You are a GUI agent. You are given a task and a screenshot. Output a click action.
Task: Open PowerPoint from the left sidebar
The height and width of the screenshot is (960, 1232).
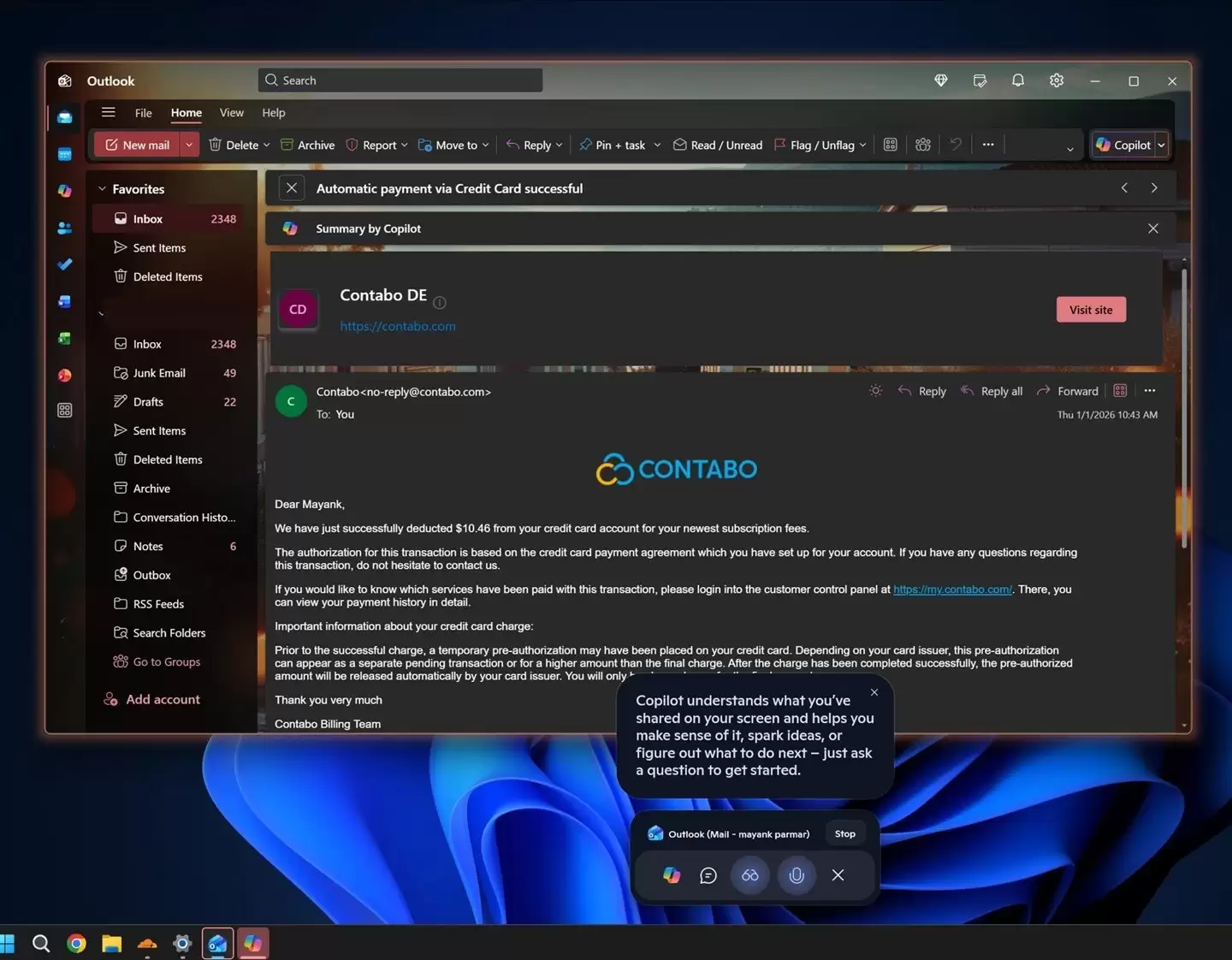(64, 375)
